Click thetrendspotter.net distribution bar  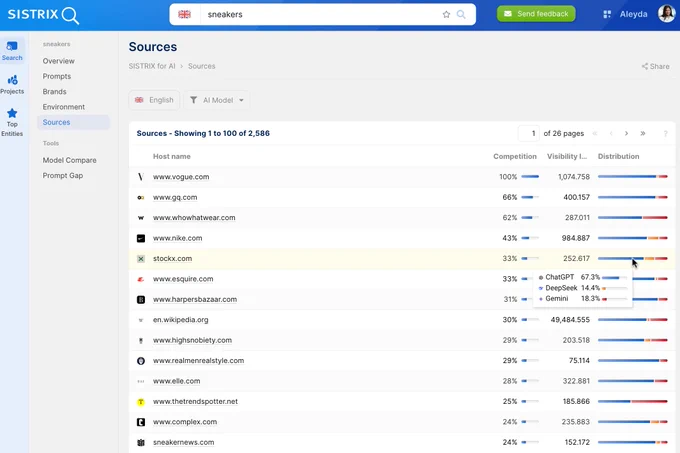coord(632,402)
